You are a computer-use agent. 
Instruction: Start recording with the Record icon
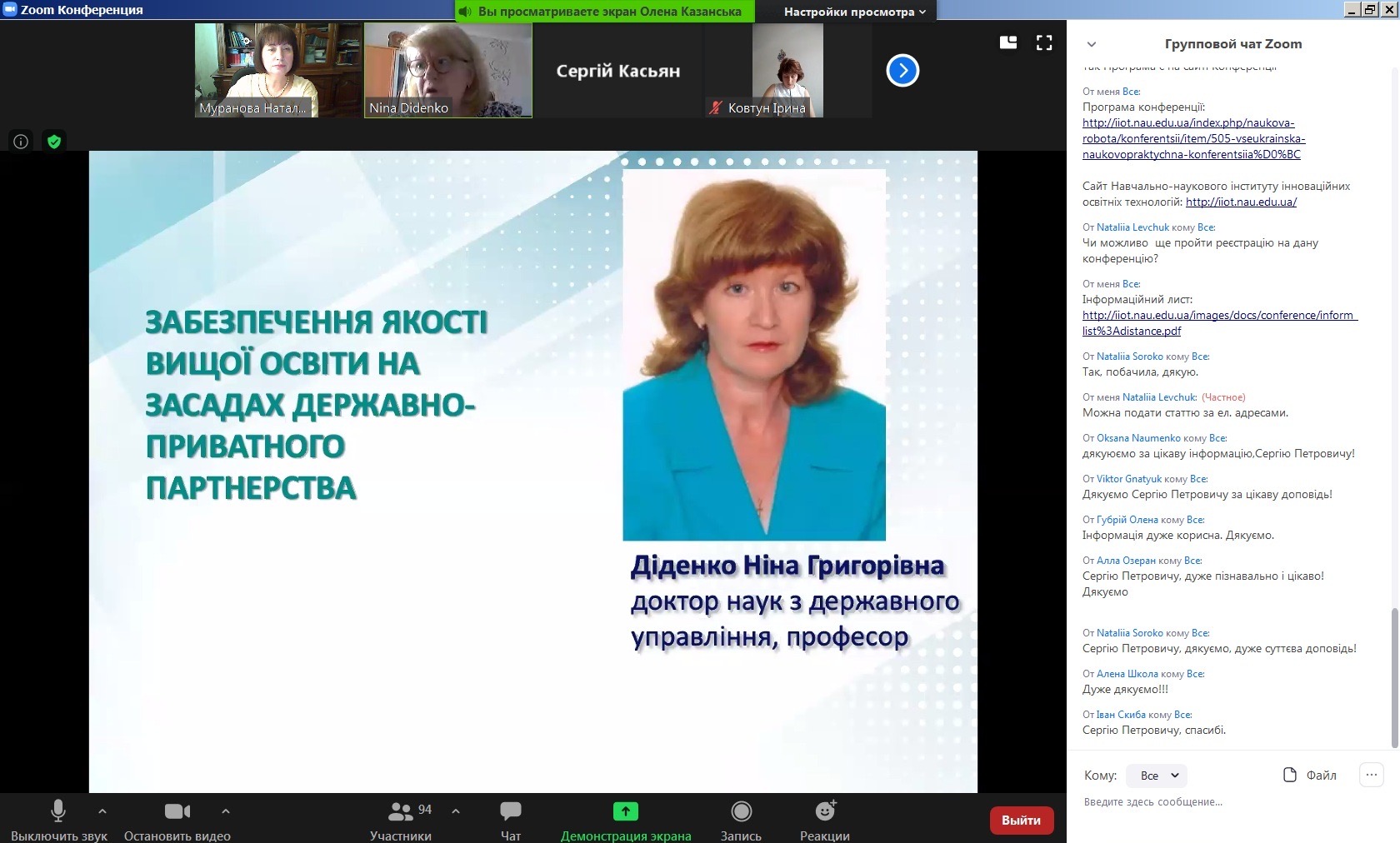741,811
